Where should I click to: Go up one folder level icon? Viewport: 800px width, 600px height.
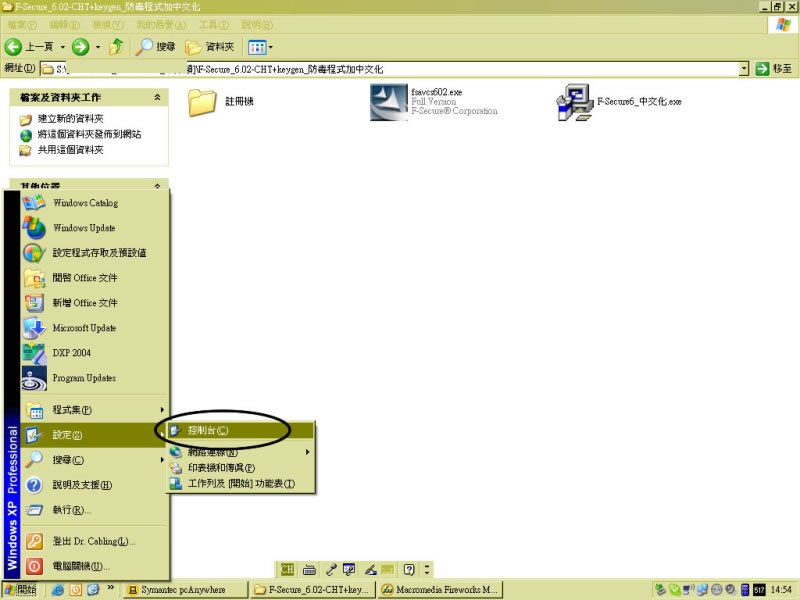tap(116, 47)
